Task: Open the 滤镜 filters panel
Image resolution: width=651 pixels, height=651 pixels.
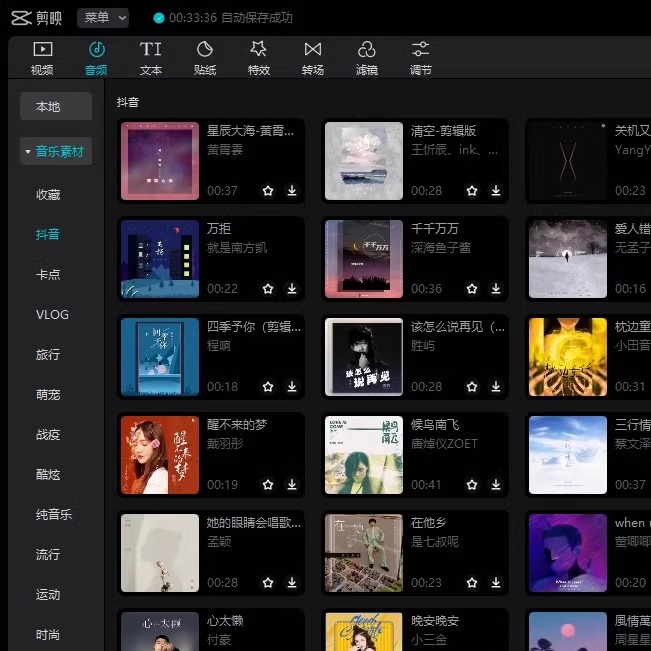Action: coord(367,58)
